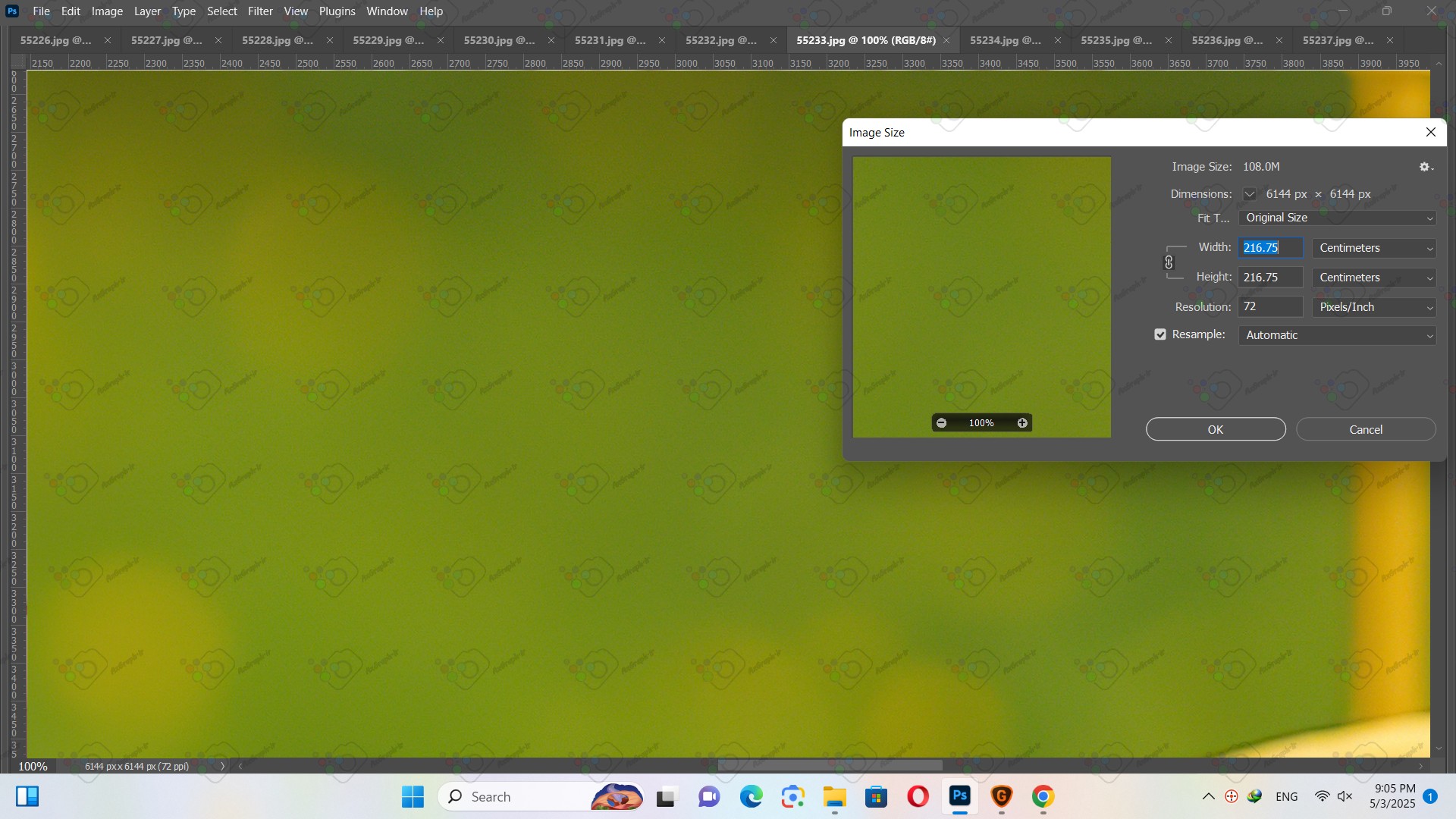Open the Windows Start menu
Screen dimensions: 1456x819
point(413,797)
